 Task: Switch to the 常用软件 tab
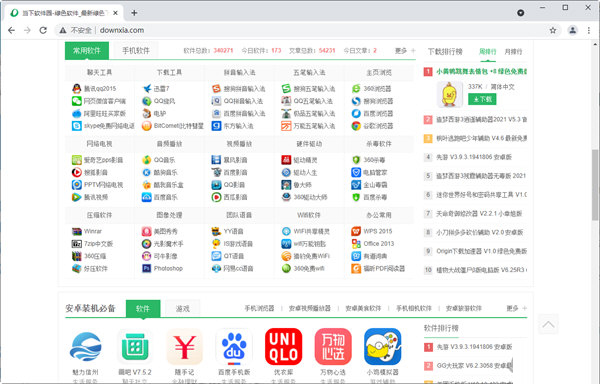coord(87,50)
